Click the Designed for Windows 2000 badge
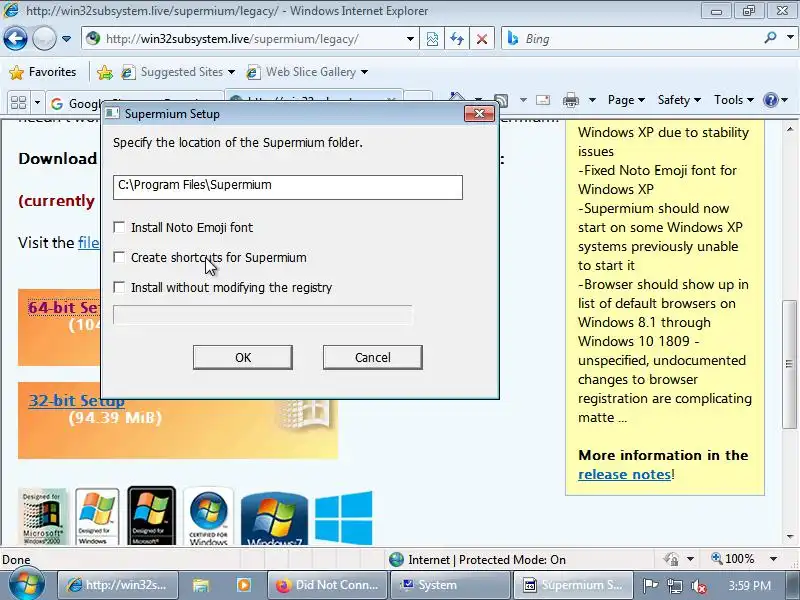This screenshot has width=800, height=600. tap(43, 517)
